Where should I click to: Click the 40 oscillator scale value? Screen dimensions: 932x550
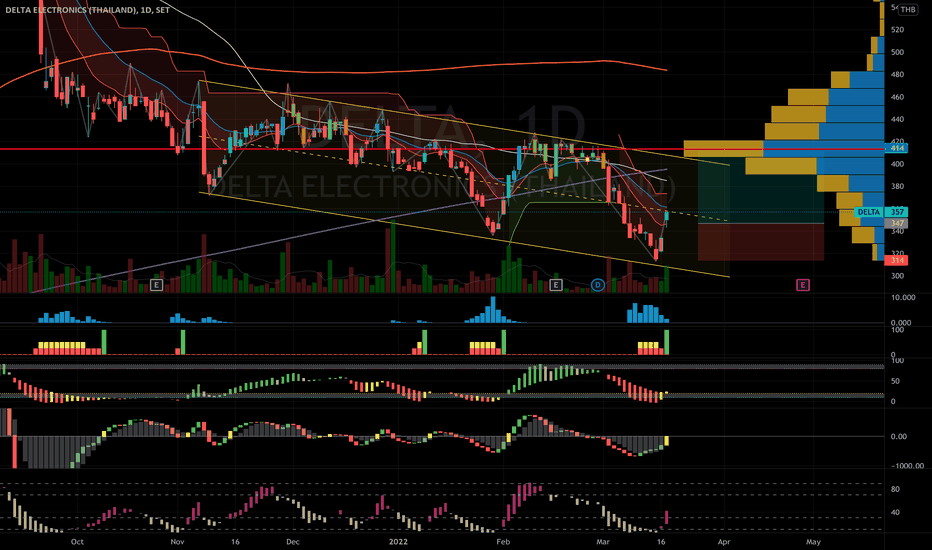(x=895, y=513)
